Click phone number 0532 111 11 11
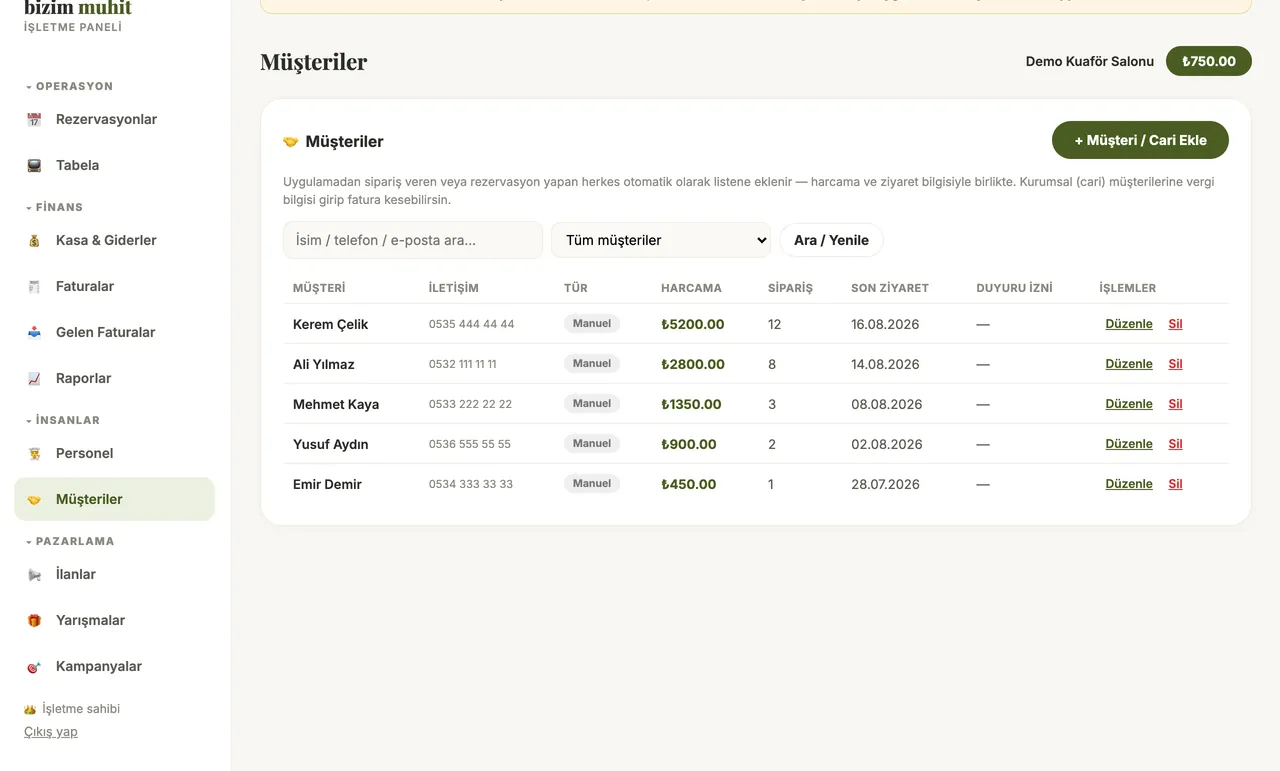 click(x=463, y=364)
